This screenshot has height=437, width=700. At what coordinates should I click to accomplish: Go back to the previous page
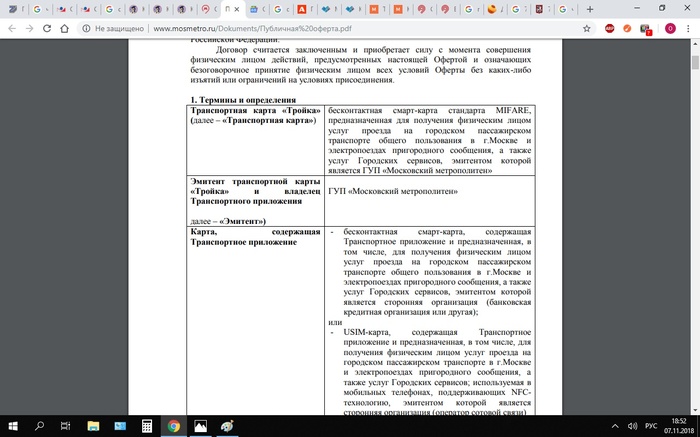(11, 29)
